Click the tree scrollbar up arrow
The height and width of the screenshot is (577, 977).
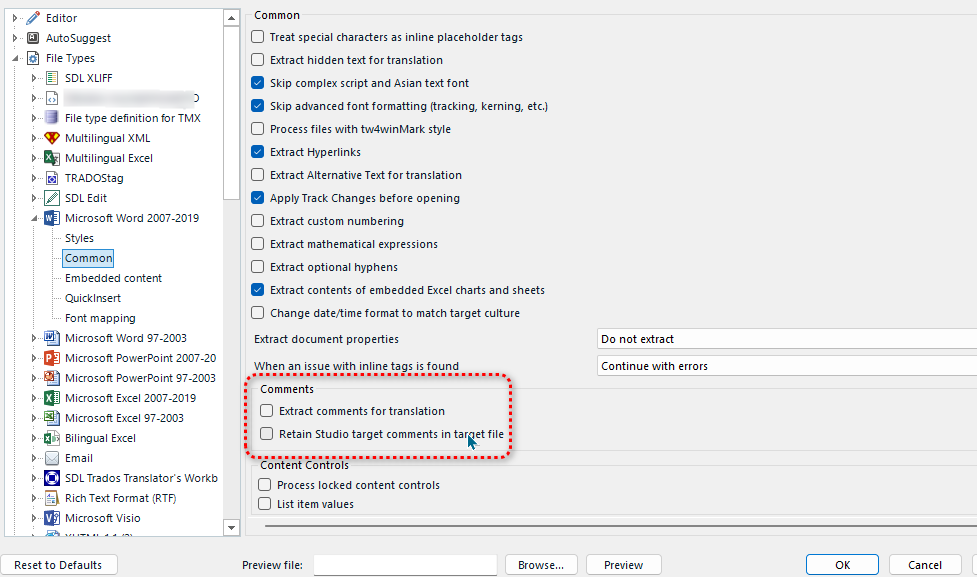(231, 17)
